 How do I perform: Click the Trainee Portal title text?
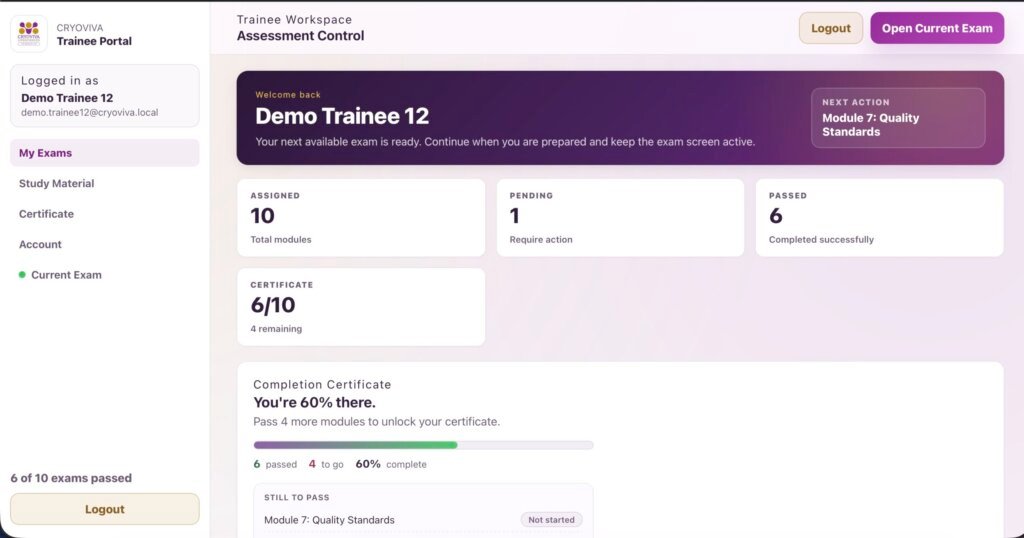click(94, 41)
